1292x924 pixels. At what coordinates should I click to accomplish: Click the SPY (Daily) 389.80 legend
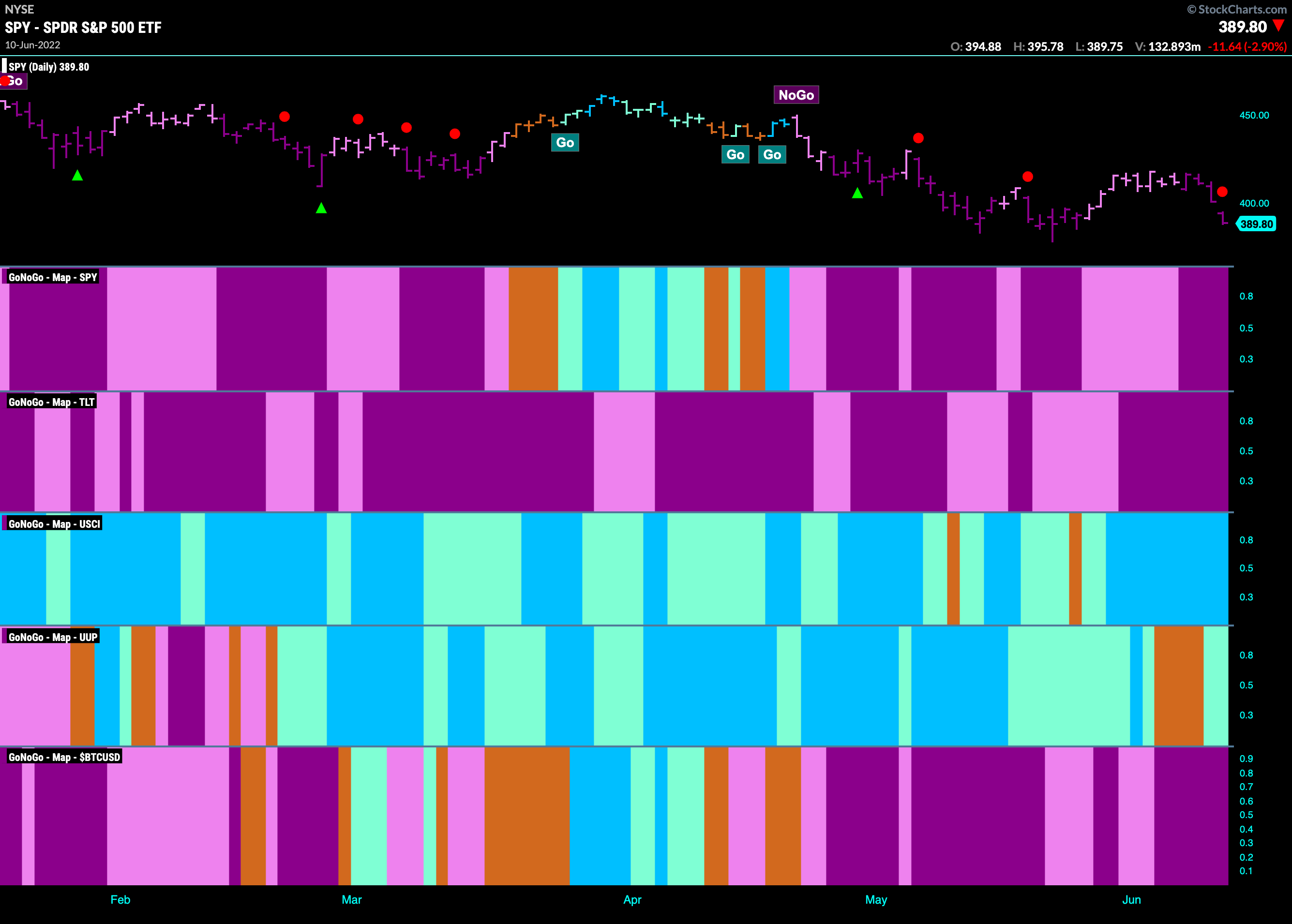(x=48, y=67)
